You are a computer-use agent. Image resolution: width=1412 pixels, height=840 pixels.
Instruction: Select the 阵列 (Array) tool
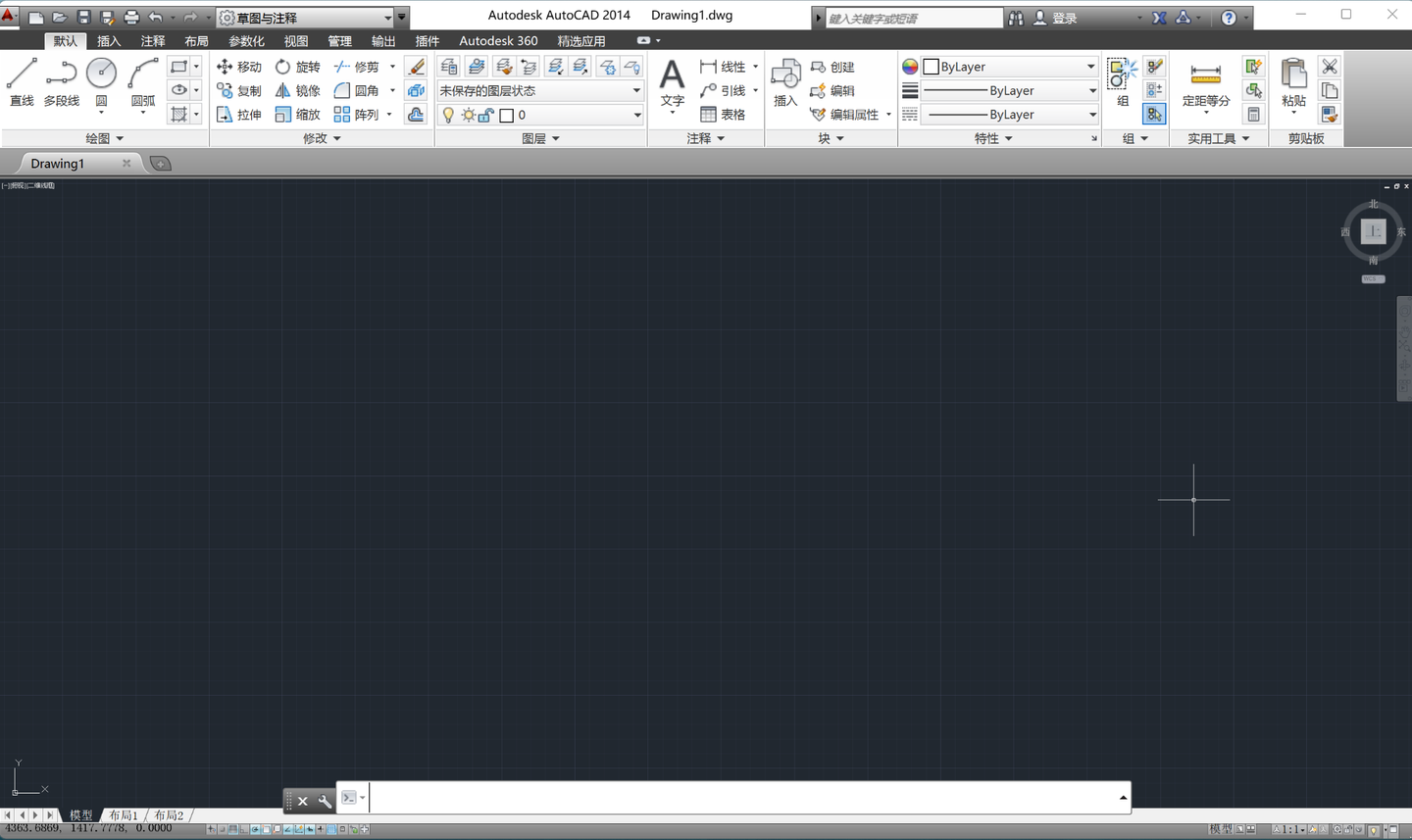(356, 115)
